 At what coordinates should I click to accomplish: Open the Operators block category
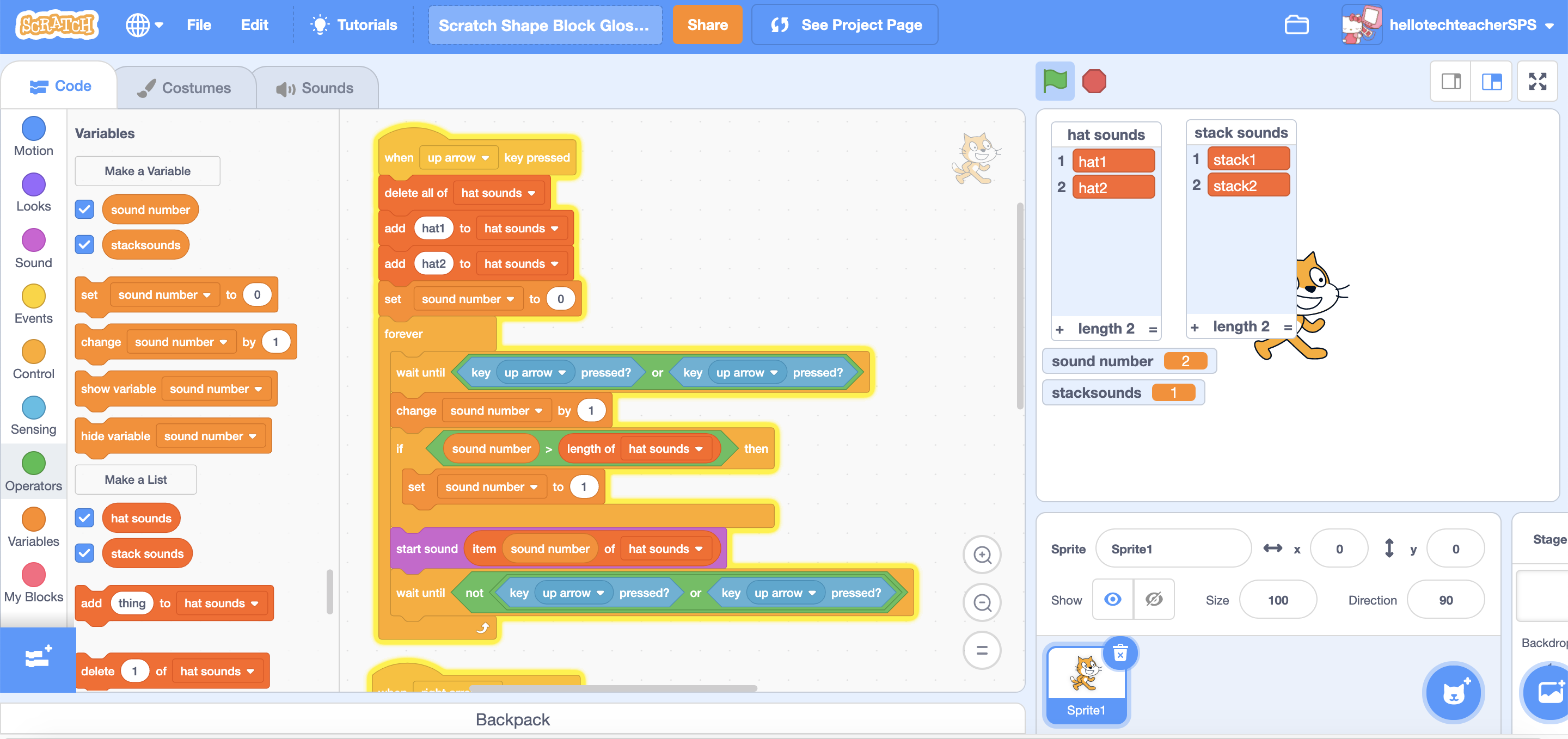point(33,465)
